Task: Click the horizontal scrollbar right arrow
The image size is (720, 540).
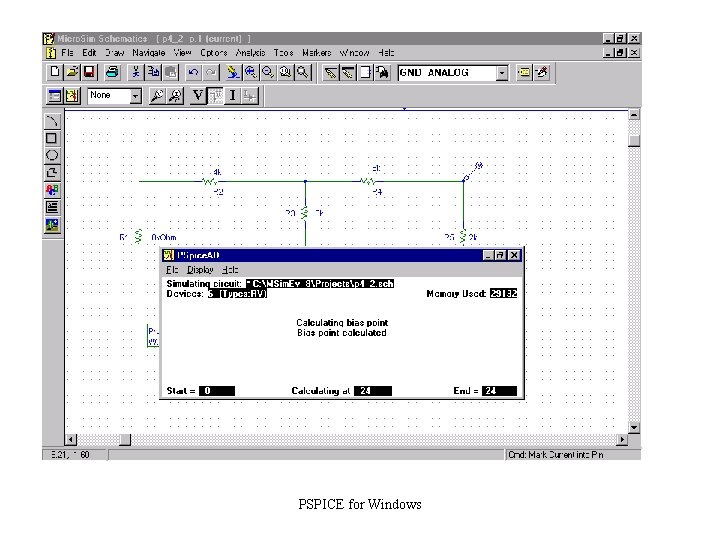Action: [622, 439]
